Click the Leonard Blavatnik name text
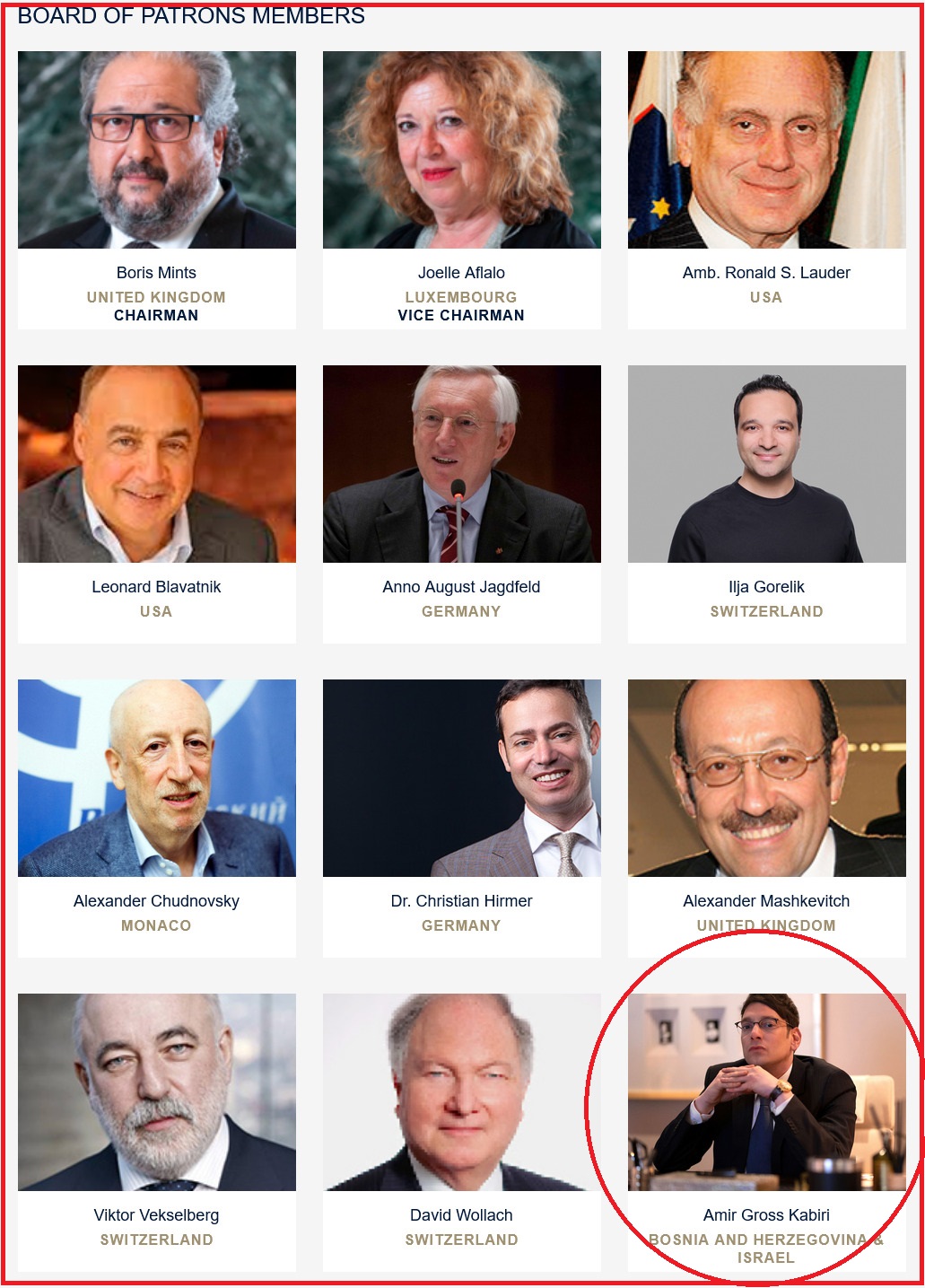925x1288 pixels. click(156, 587)
